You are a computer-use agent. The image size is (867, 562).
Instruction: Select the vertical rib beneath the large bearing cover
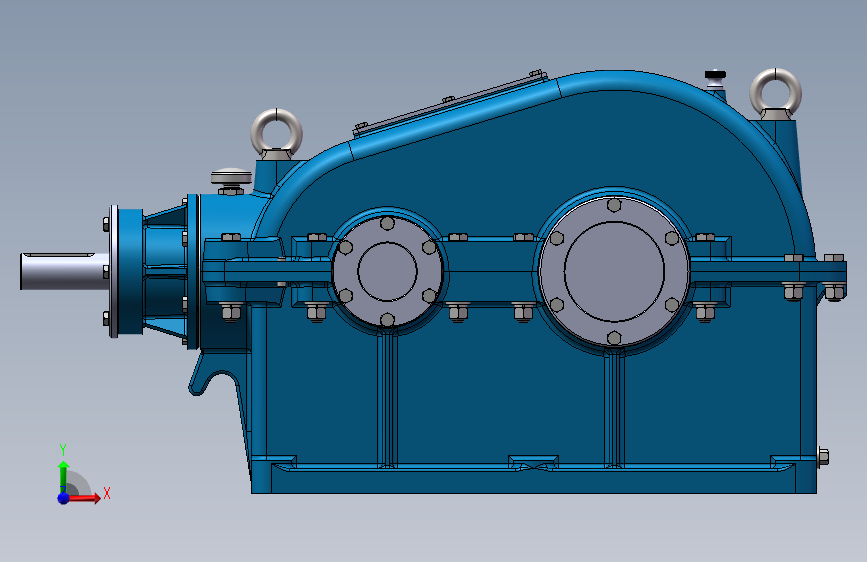(614, 408)
